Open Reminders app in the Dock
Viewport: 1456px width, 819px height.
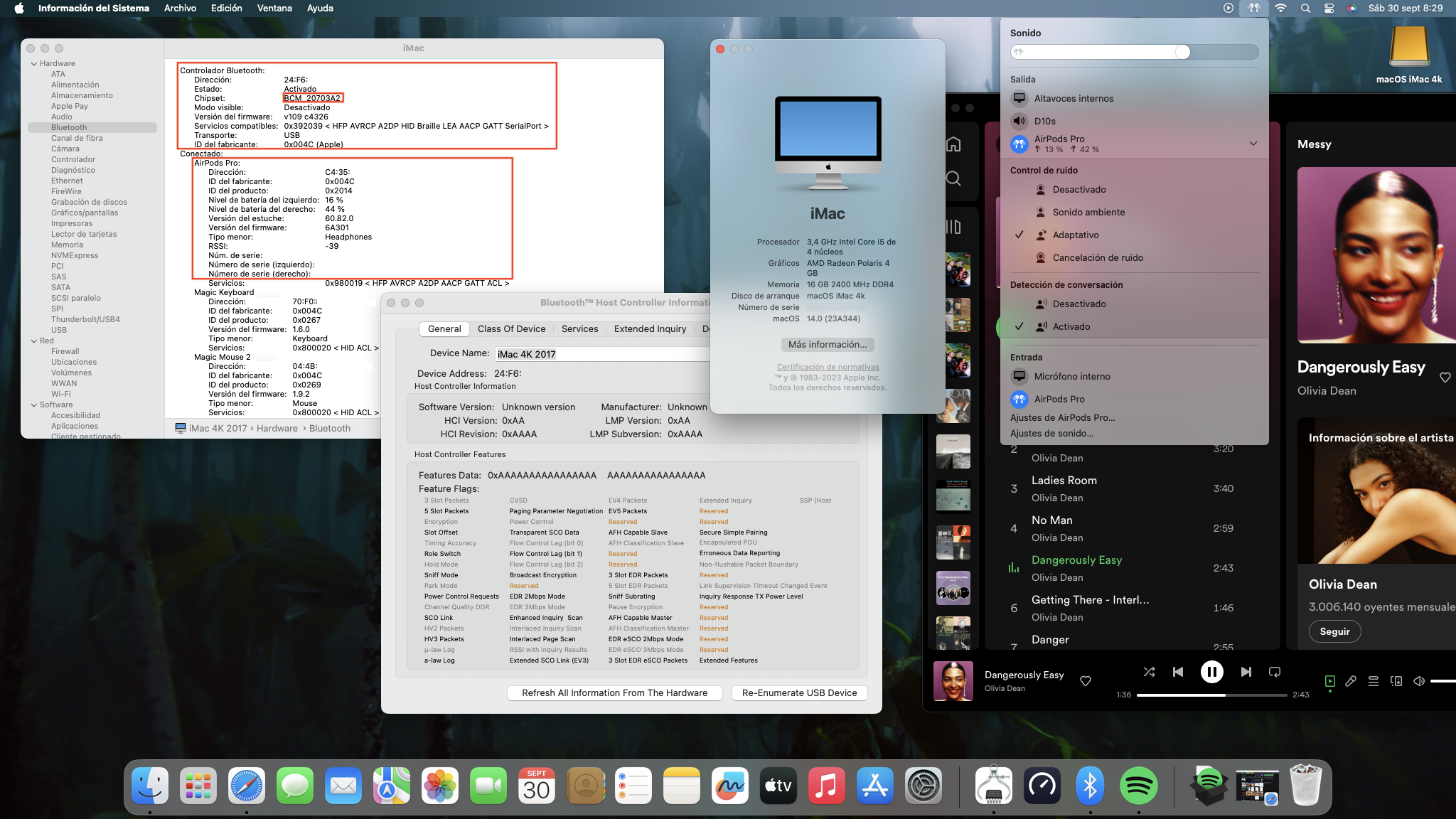[x=633, y=786]
